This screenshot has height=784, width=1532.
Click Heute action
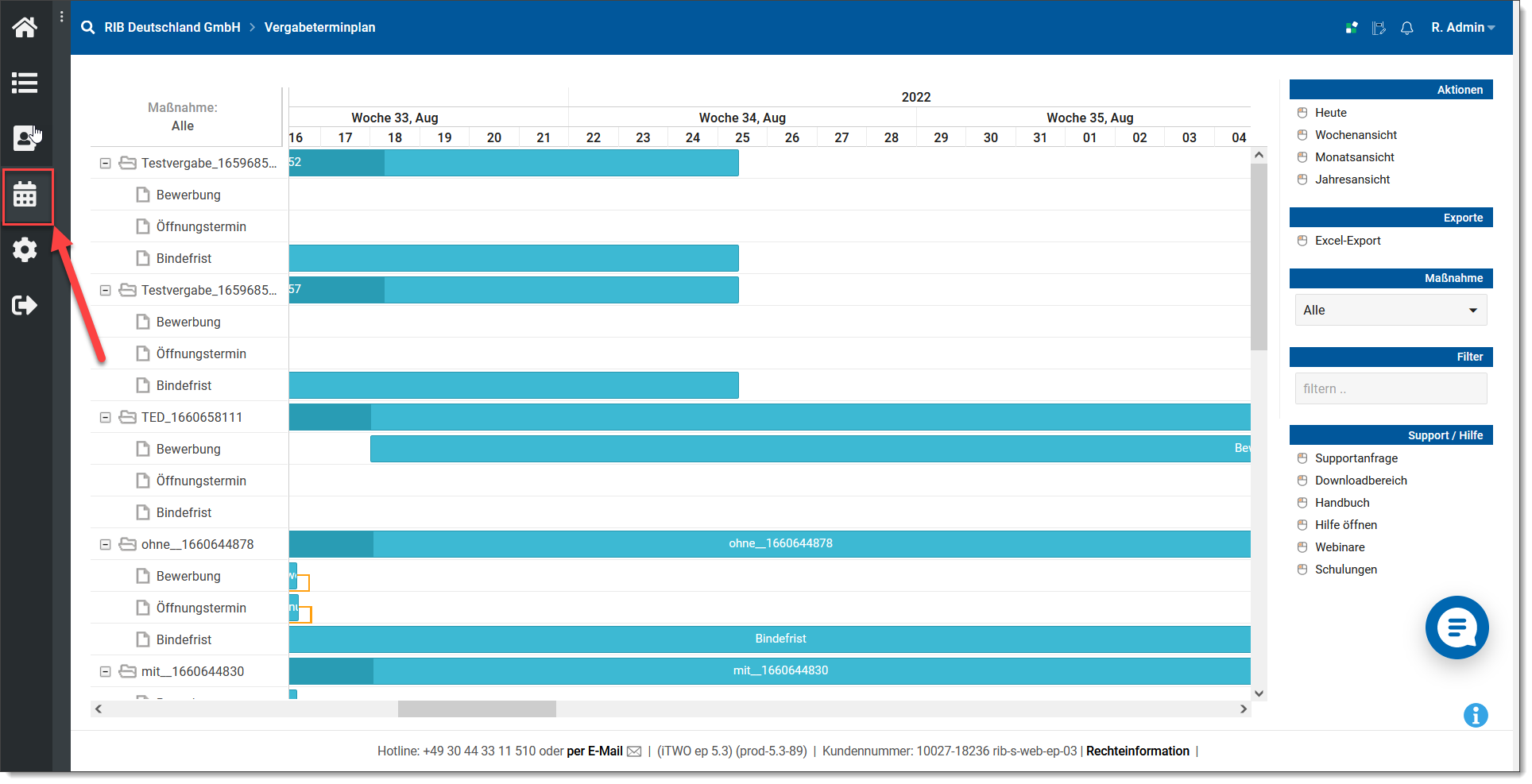[x=1331, y=113]
